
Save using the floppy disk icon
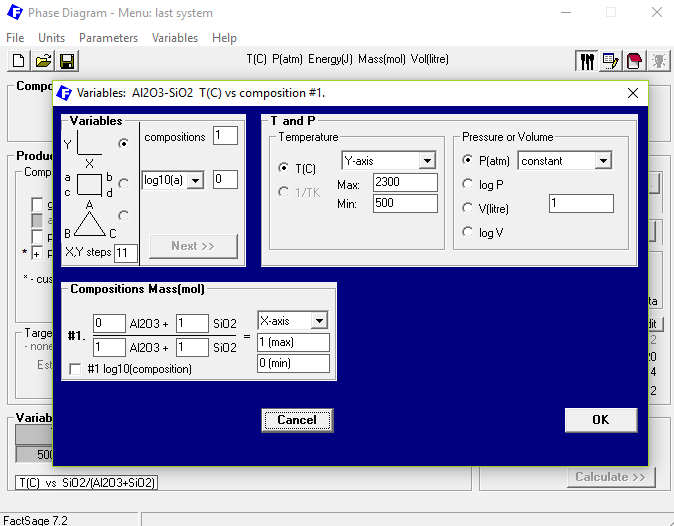[x=67, y=61]
